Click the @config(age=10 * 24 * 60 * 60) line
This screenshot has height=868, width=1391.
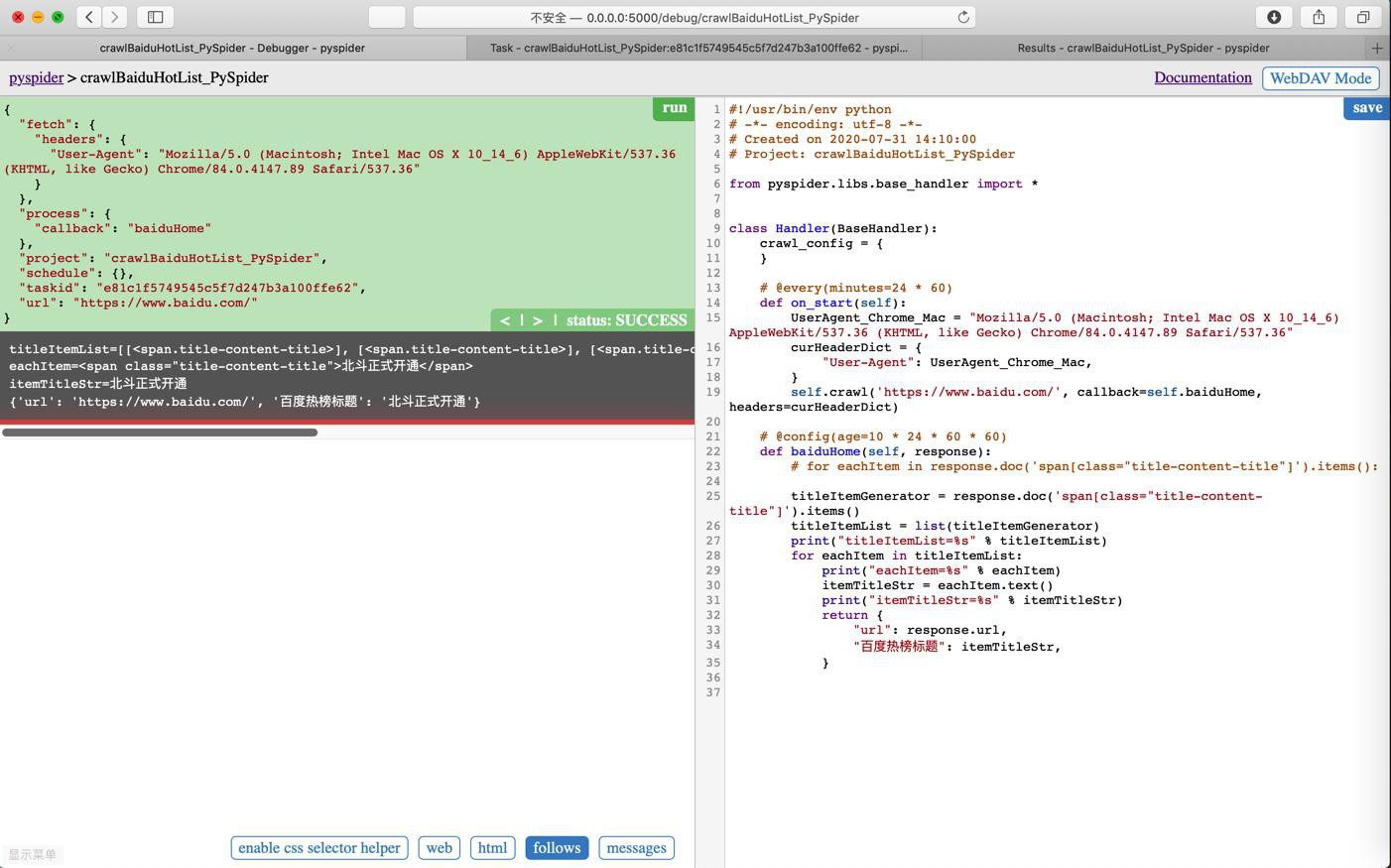883,436
